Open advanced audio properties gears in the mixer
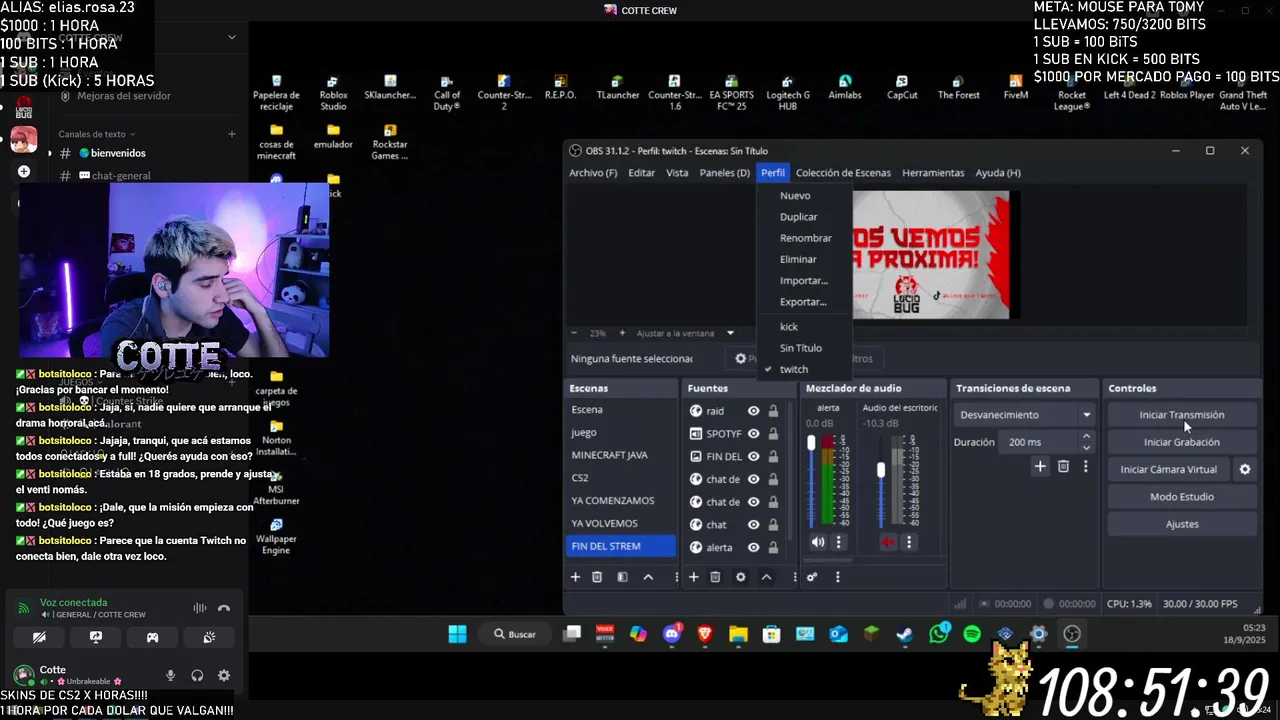 [x=812, y=577]
